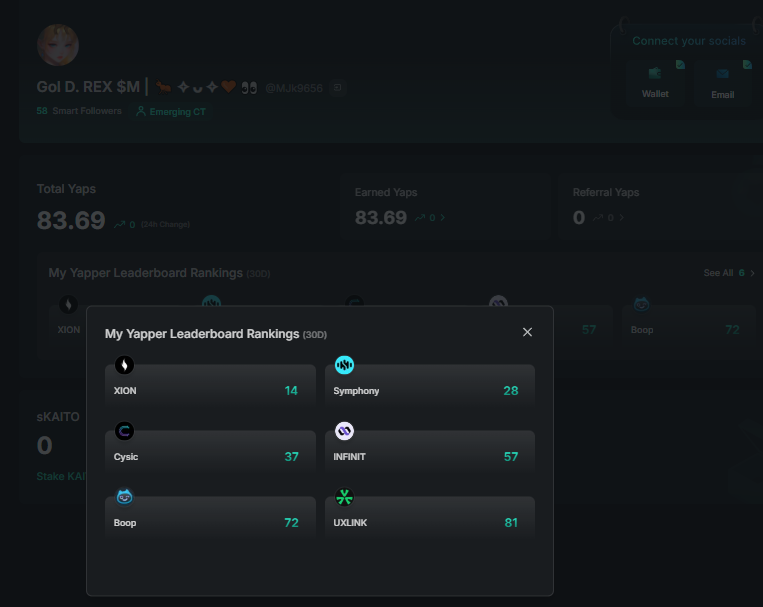This screenshot has width=763, height=607.
Task: Open the Symphony ranking card
Action: coord(430,386)
